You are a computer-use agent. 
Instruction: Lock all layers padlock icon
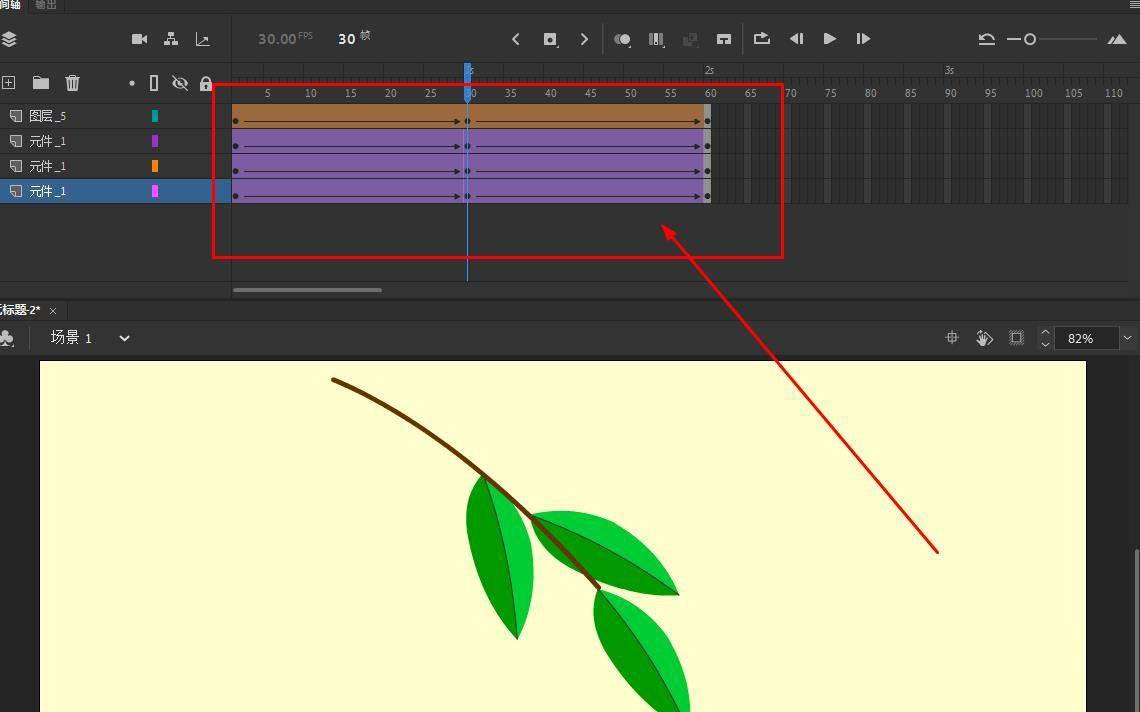(x=206, y=84)
